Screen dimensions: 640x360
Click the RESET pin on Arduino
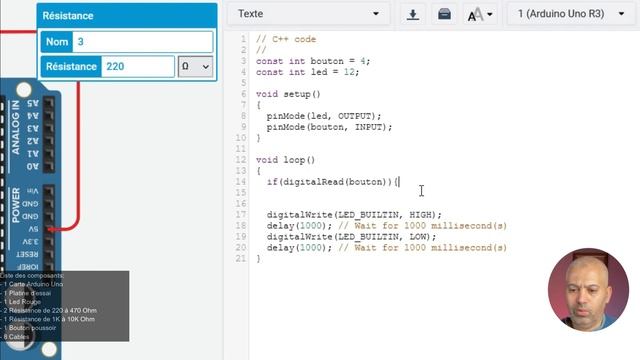click(49, 254)
